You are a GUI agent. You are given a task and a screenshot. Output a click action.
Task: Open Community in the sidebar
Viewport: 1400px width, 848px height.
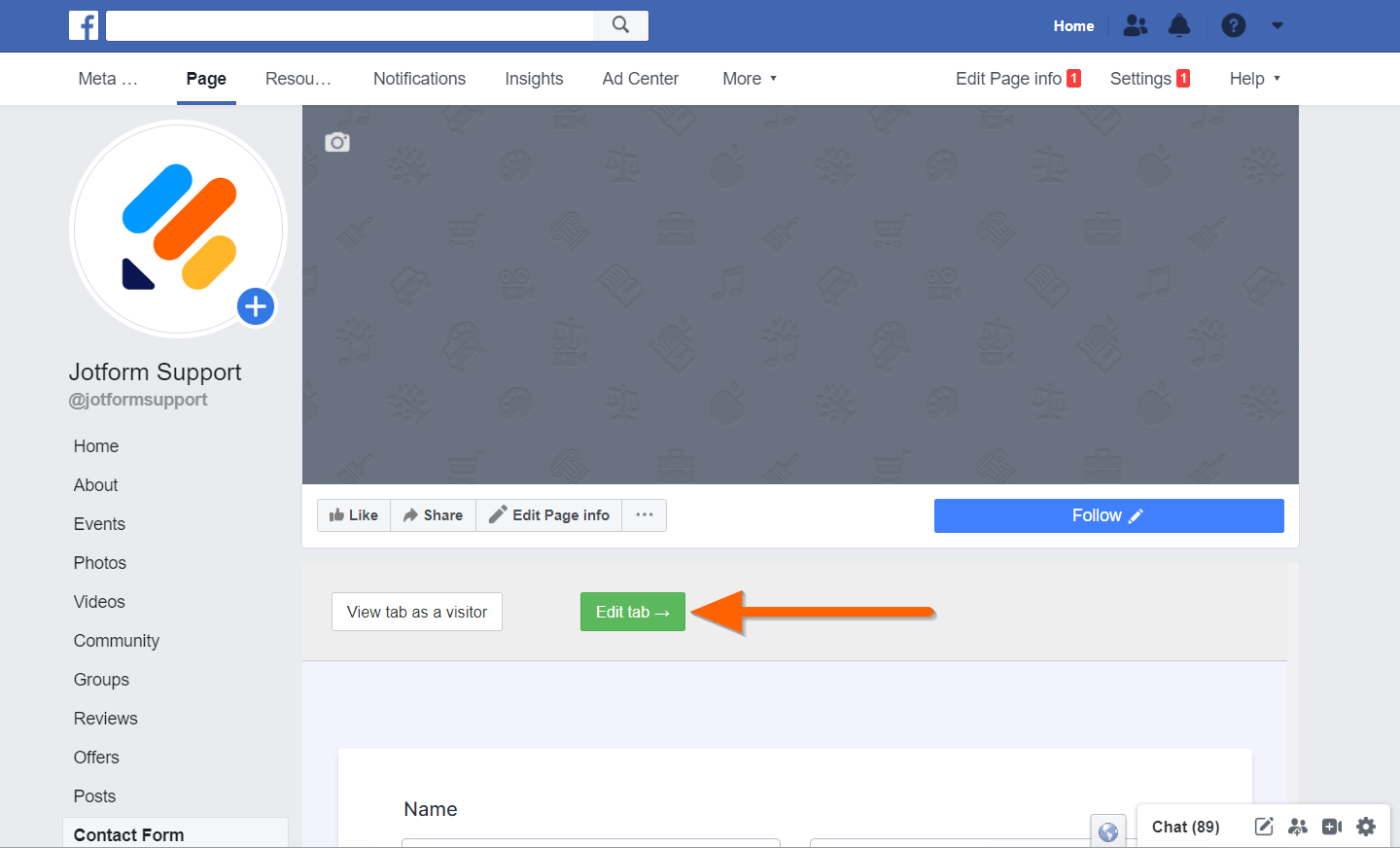click(117, 641)
